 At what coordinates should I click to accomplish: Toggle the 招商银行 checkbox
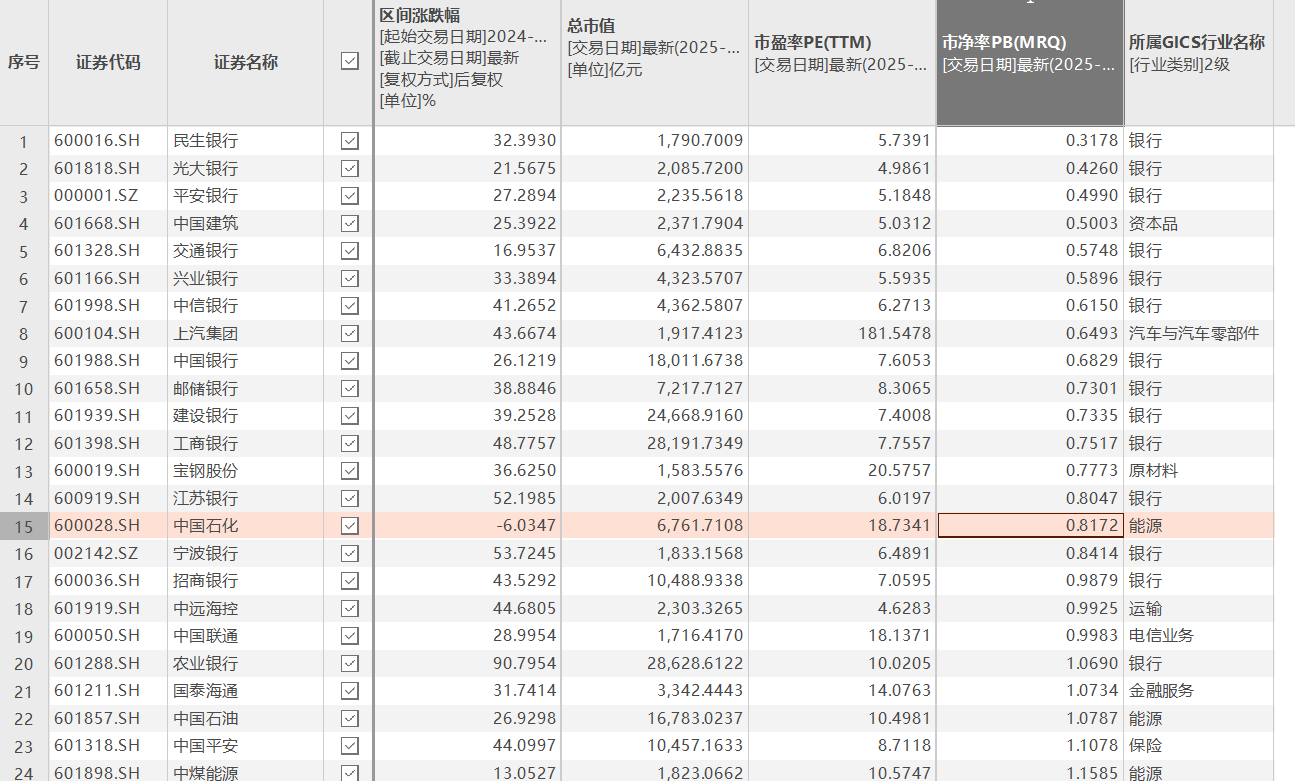click(x=349, y=581)
